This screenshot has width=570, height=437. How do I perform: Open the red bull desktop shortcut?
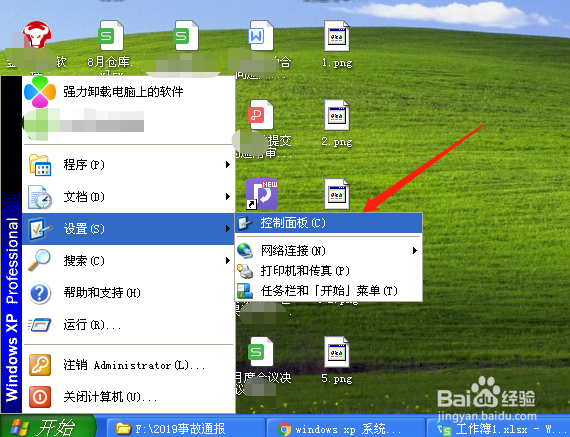point(37,35)
